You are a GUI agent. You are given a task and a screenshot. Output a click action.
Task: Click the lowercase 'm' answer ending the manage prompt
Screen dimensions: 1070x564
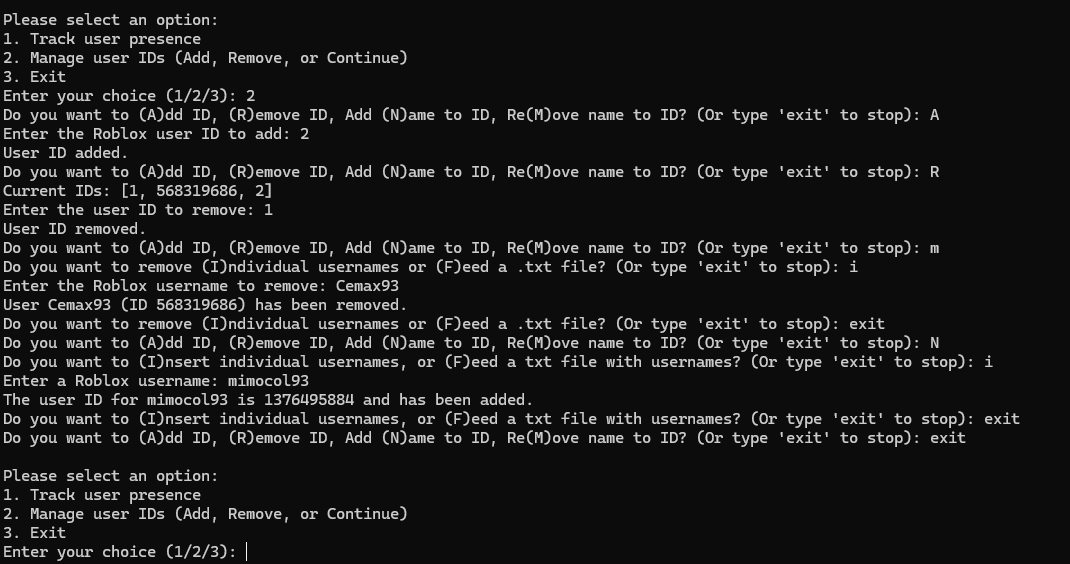point(935,248)
